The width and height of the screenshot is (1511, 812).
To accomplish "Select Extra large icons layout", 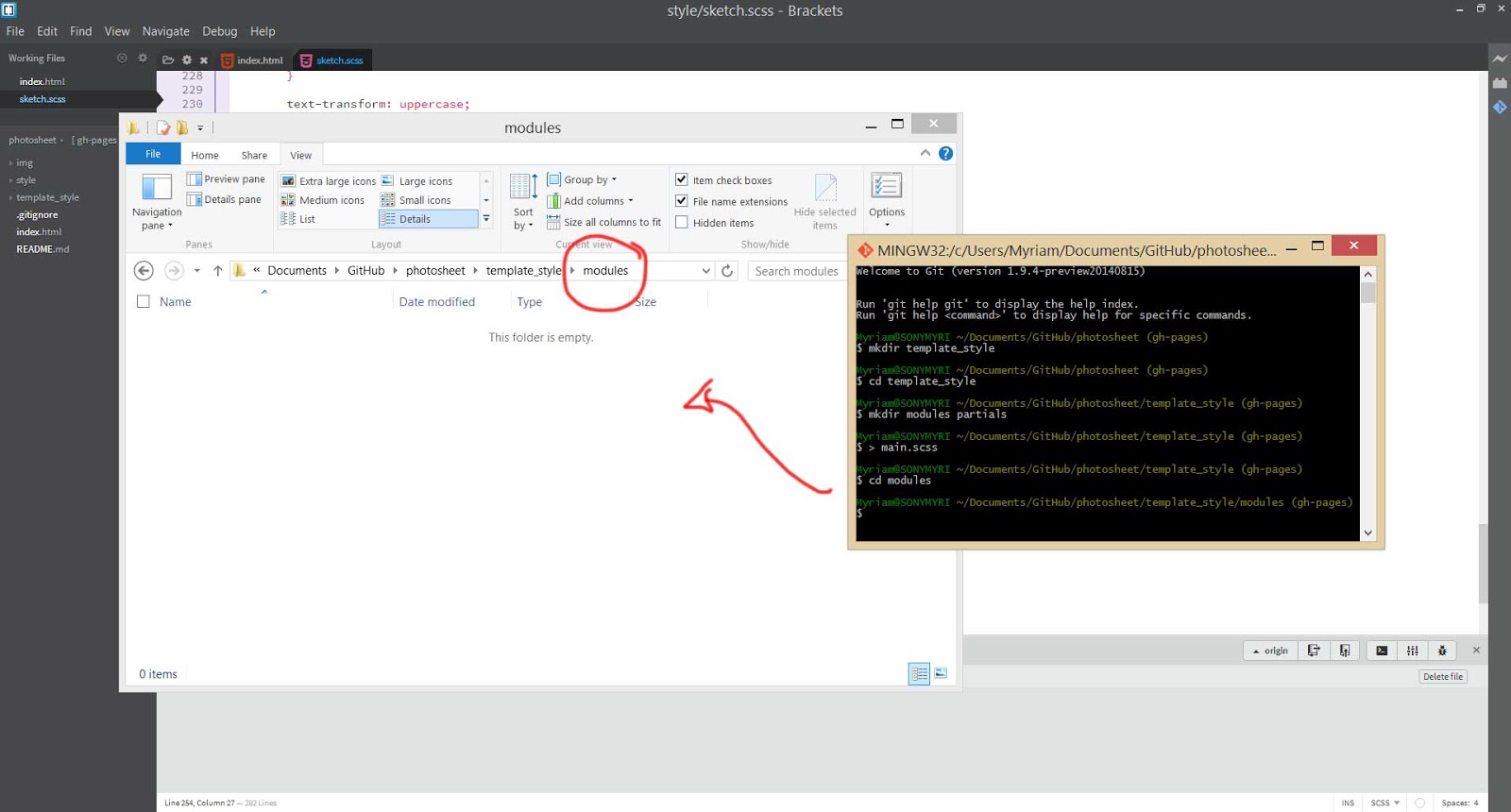I will pyautogui.click(x=329, y=181).
